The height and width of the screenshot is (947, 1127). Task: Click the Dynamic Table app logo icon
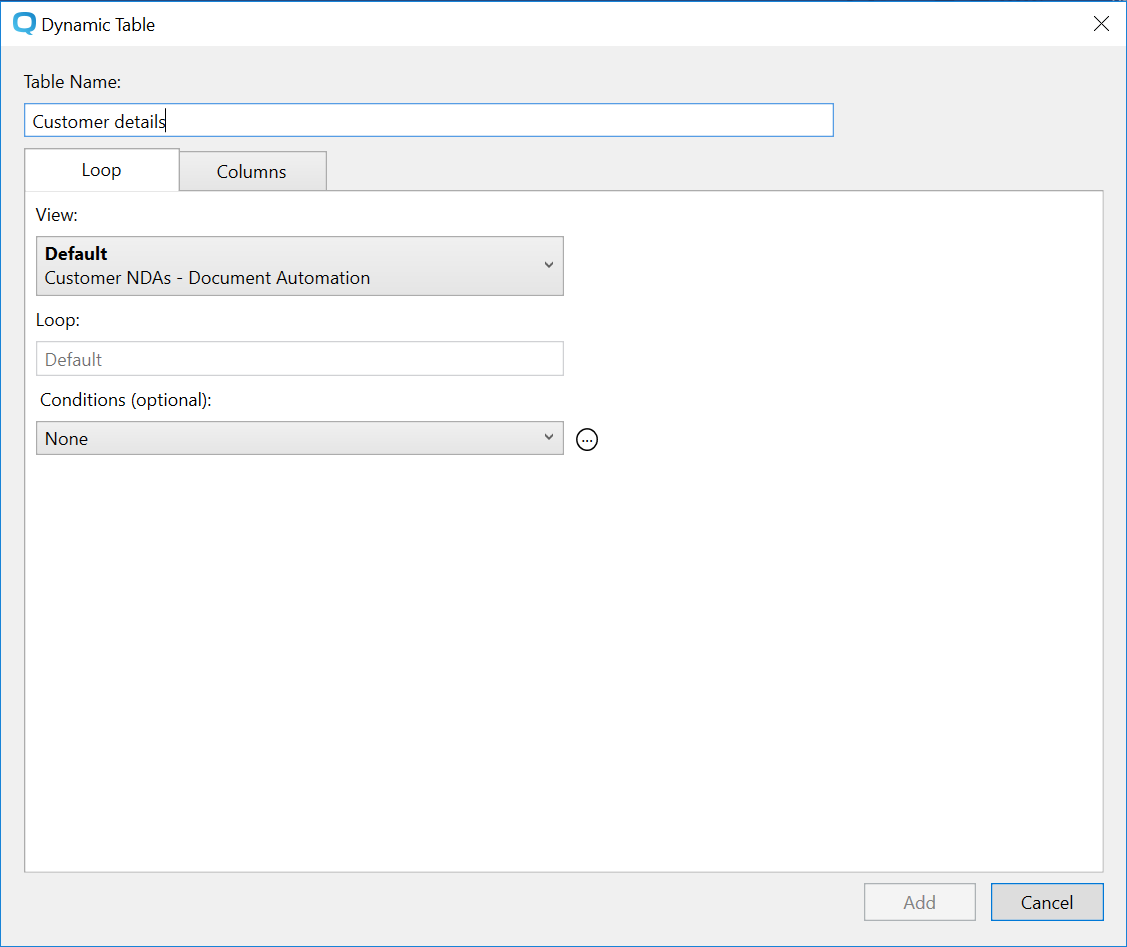pyautogui.click(x=25, y=24)
